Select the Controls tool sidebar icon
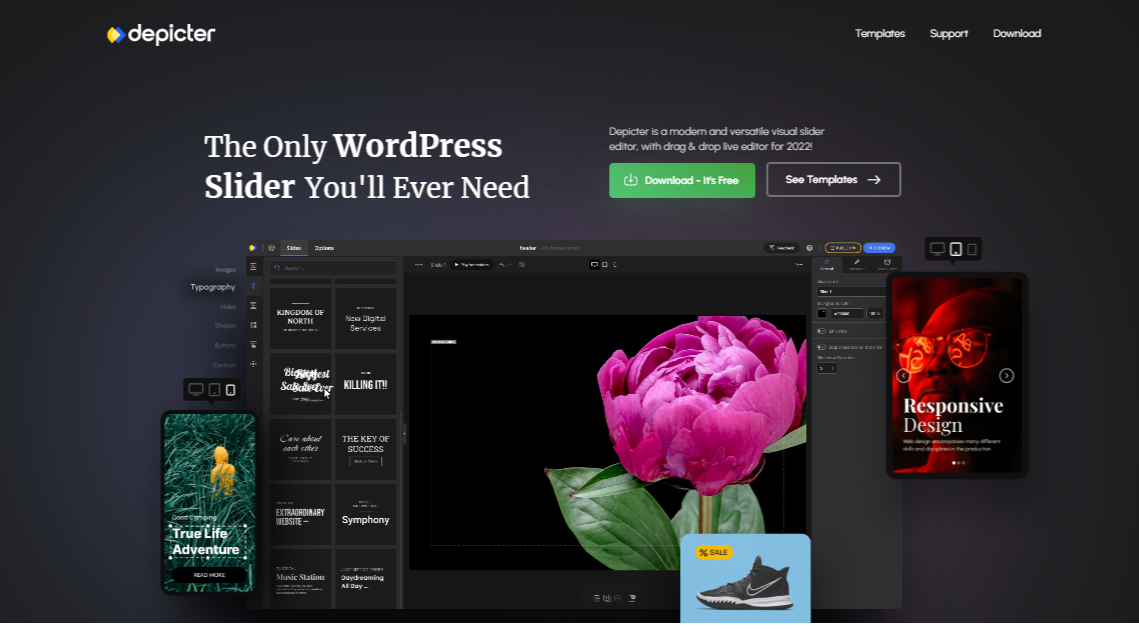1139x629 pixels. pyautogui.click(x=254, y=365)
